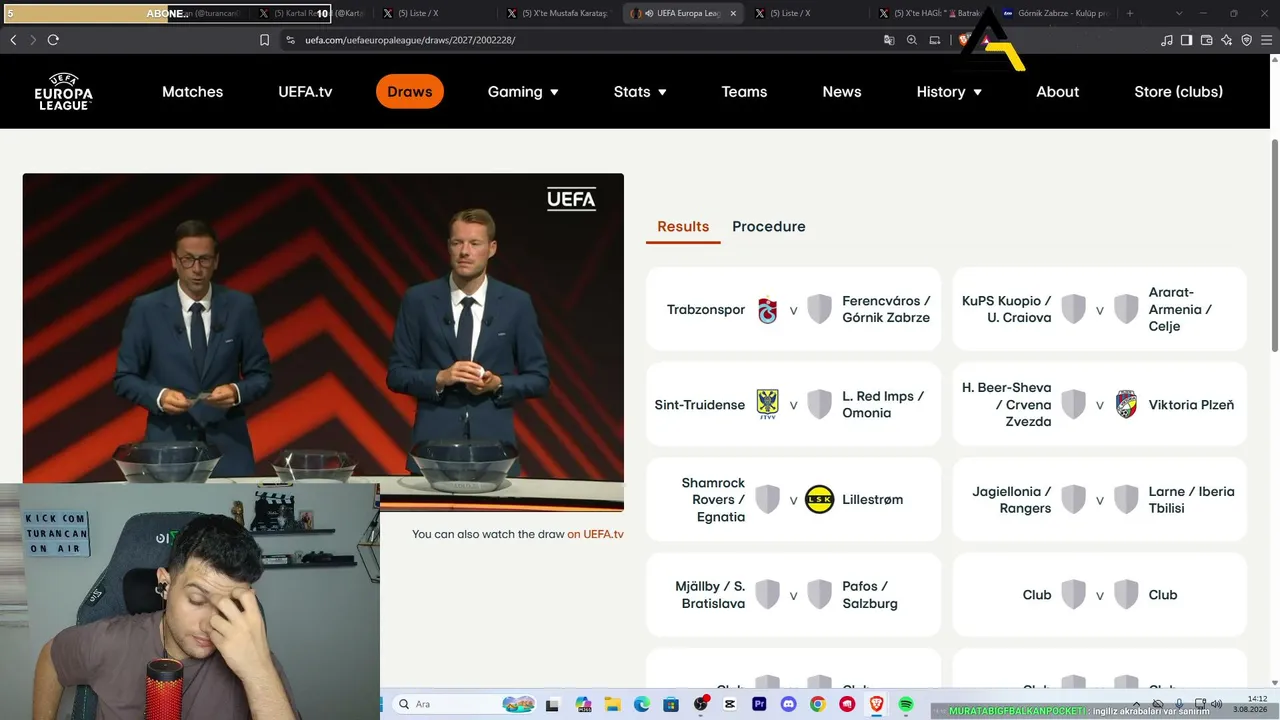Image resolution: width=1280 pixels, height=720 pixels.
Task: Open the Brave Shields lion icon
Action: [x=965, y=40]
